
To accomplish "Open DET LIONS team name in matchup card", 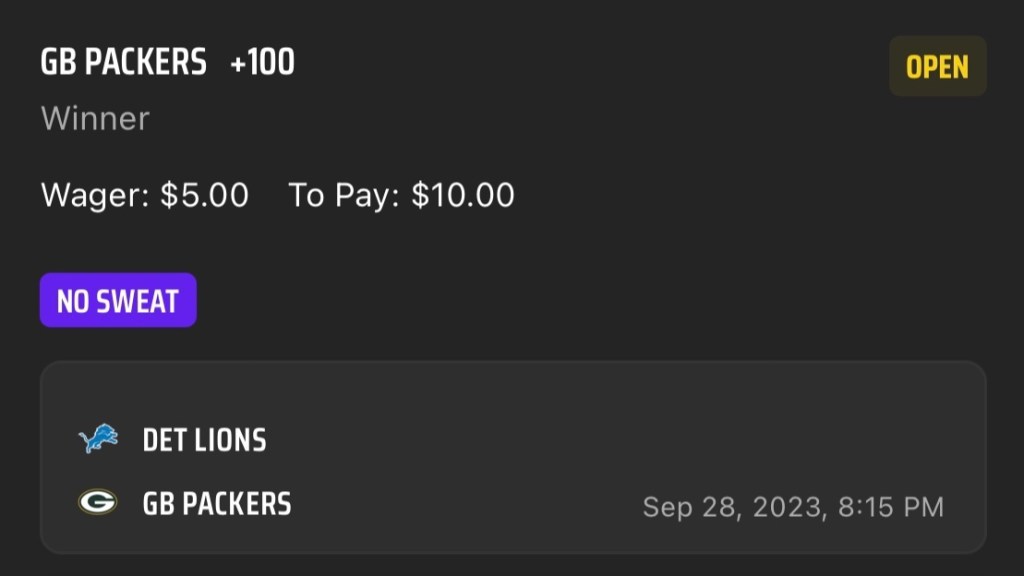I will tap(204, 440).
